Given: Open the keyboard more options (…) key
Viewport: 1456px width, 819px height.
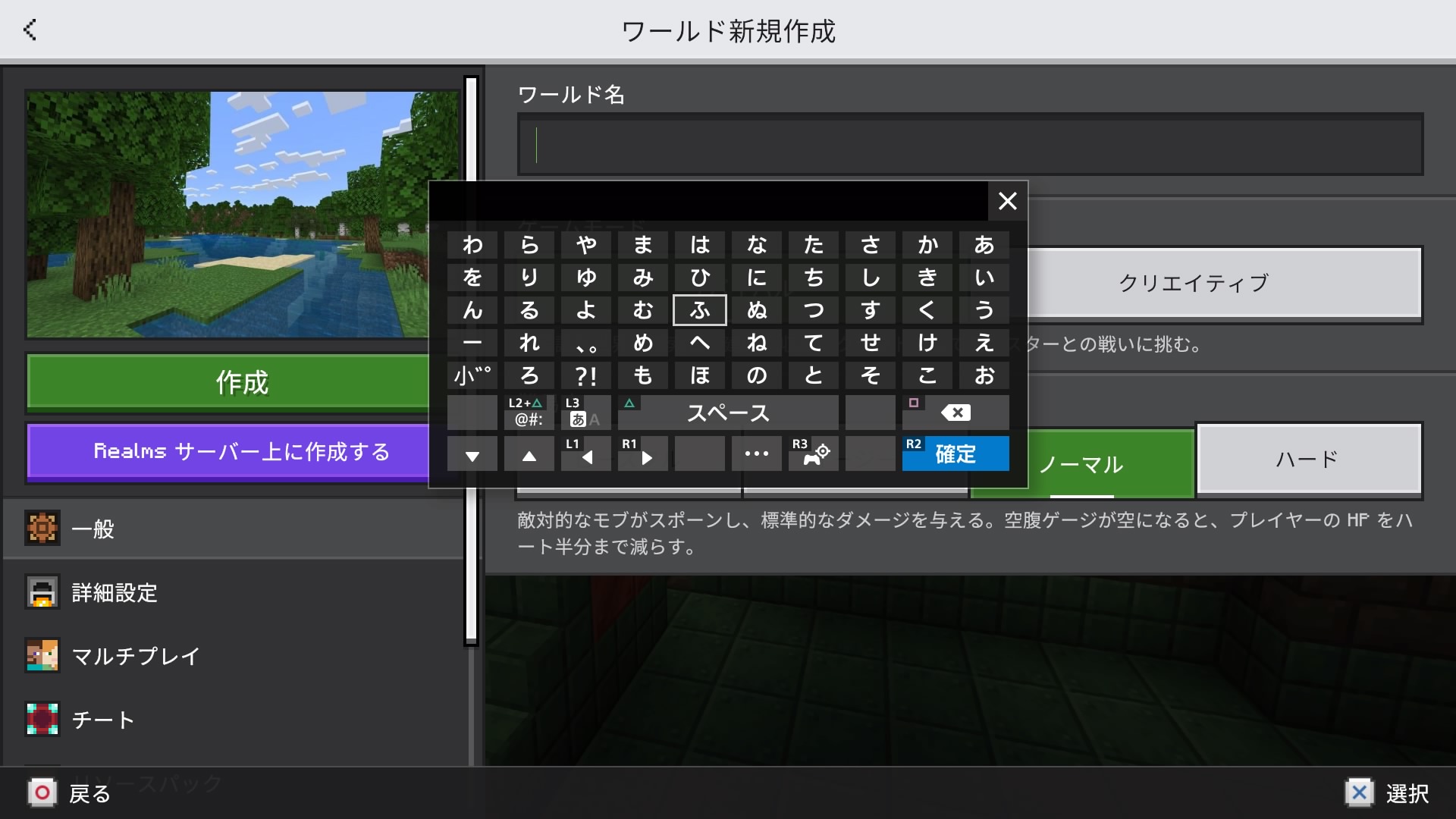Looking at the screenshot, I should (x=757, y=453).
